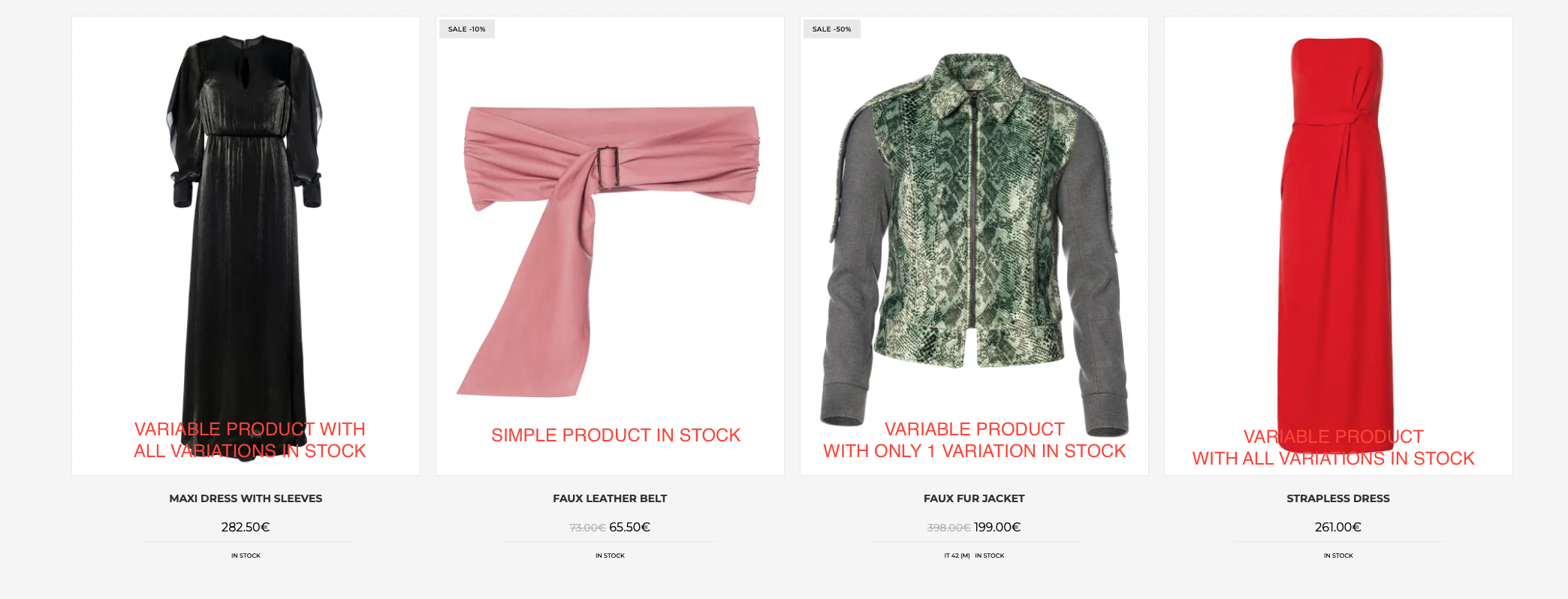Click IN STOCK label under strapless dress
Screen dimensions: 1568x599
coord(1338,555)
